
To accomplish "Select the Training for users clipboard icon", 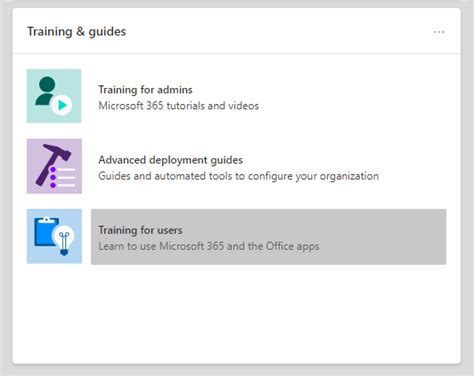I will coord(54,236).
